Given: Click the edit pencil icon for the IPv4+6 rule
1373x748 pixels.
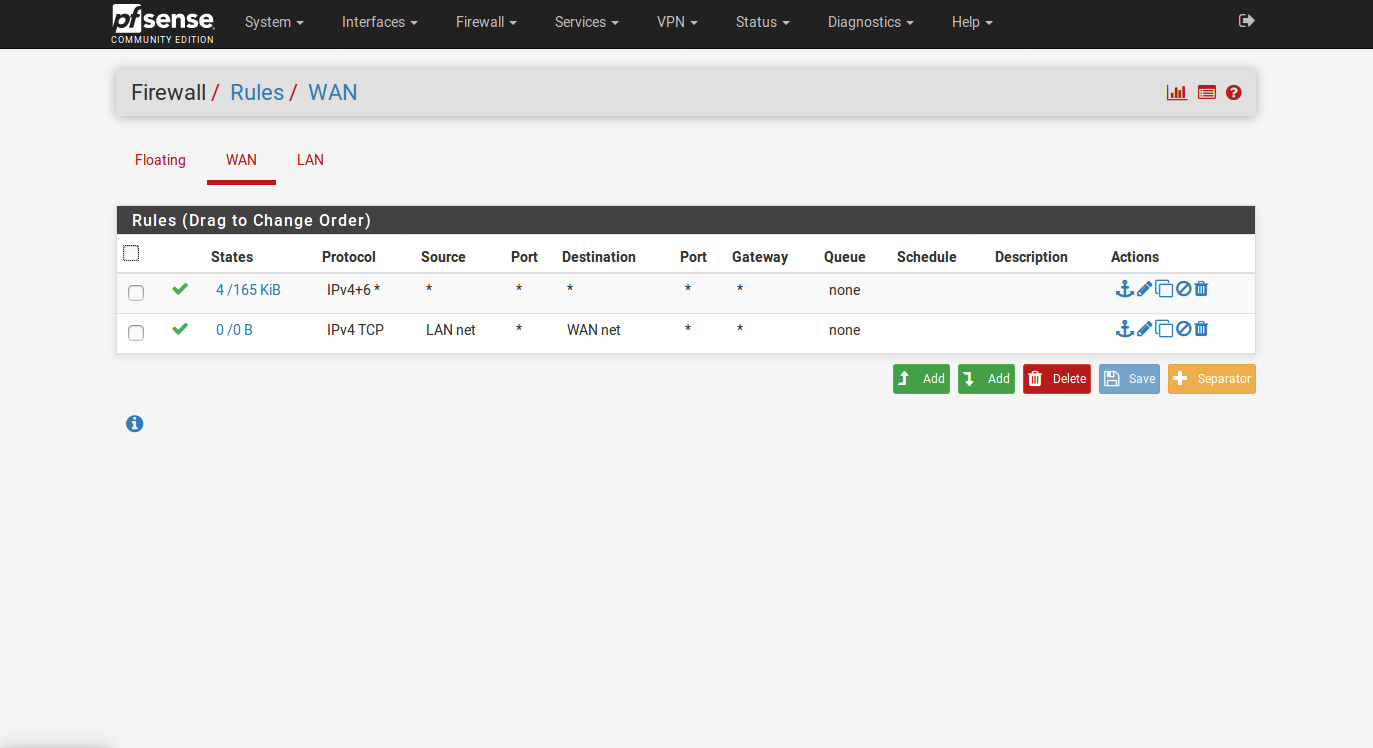Looking at the screenshot, I should pyautogui.click(x=1144, y=289).
